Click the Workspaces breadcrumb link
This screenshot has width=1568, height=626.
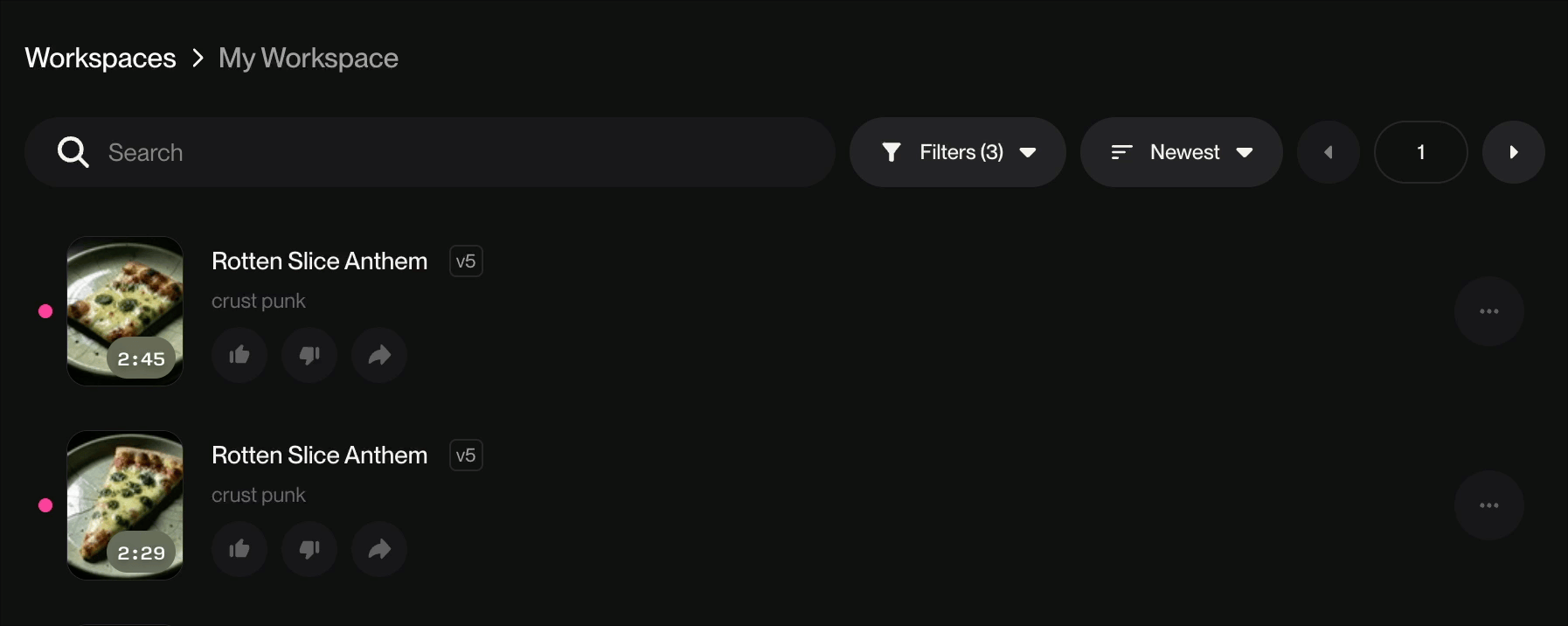pos(101,58)
